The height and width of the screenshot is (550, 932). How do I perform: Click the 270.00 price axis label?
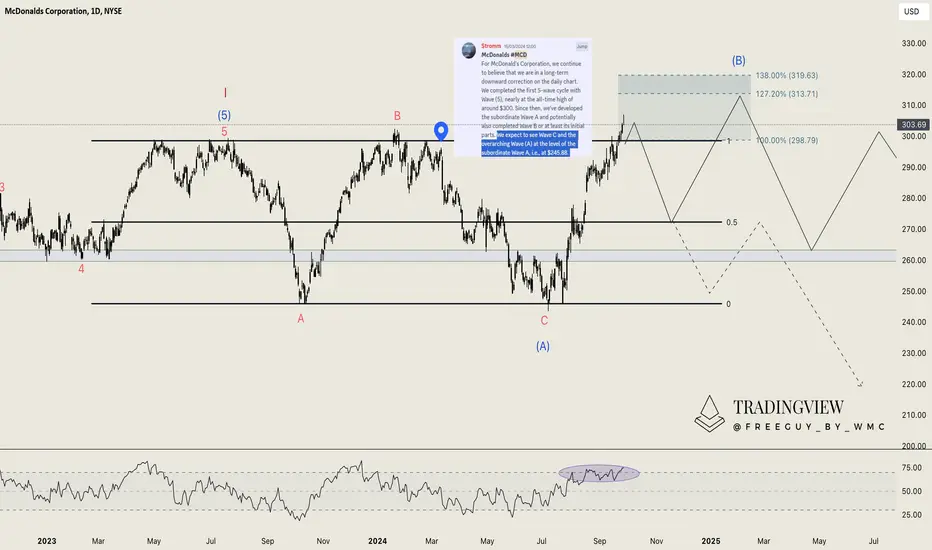click(914, 229)
